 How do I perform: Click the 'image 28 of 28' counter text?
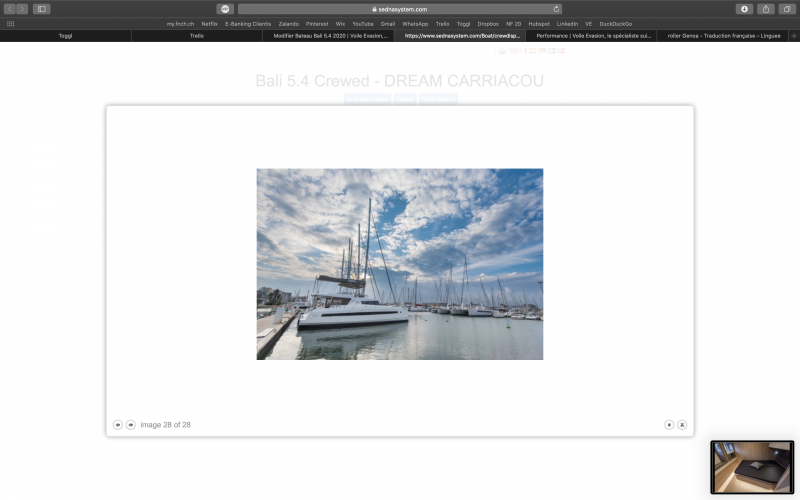tap(165, 424)
